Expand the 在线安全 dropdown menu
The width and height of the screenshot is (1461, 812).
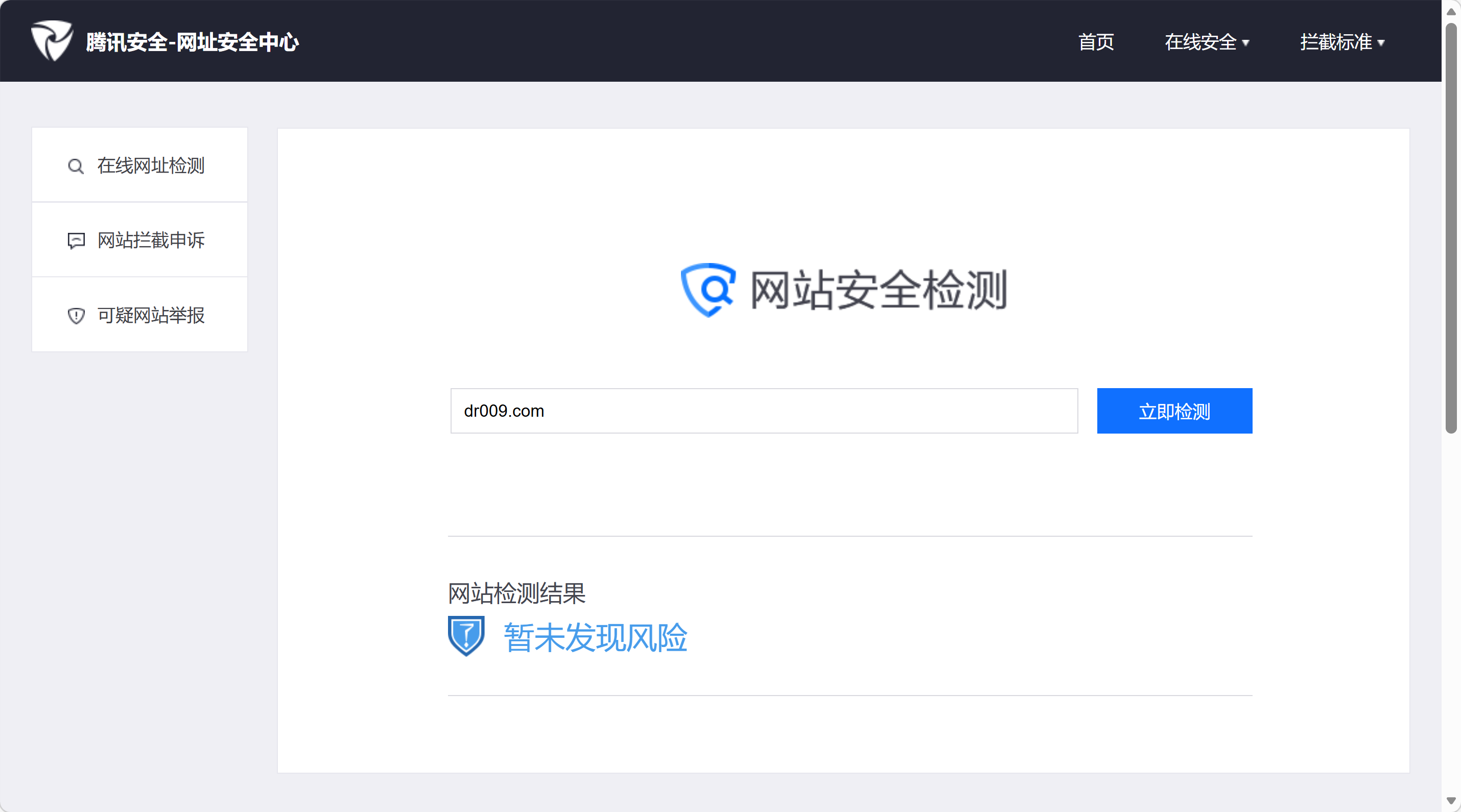tap(1200, 42)
